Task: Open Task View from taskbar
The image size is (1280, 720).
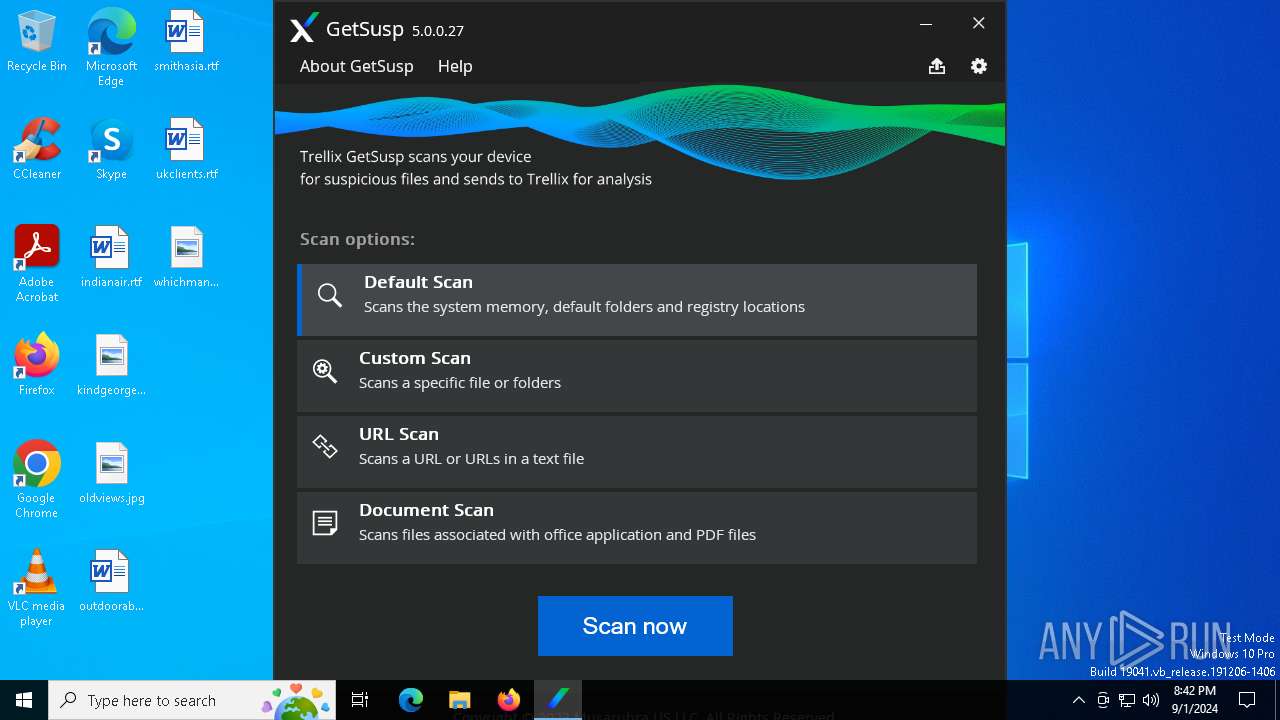Action: point(360,700)
